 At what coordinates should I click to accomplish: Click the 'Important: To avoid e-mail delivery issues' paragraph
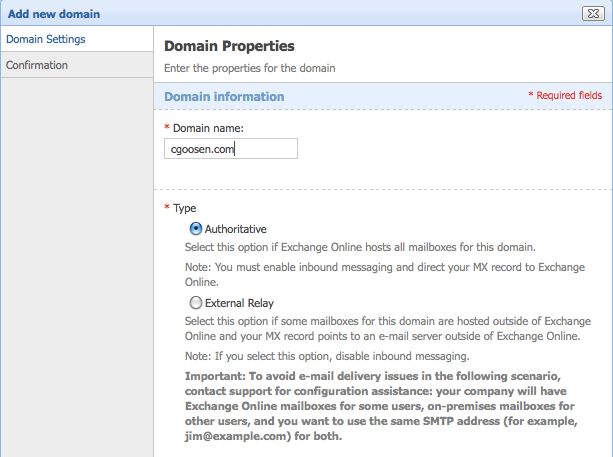point(381,406)
